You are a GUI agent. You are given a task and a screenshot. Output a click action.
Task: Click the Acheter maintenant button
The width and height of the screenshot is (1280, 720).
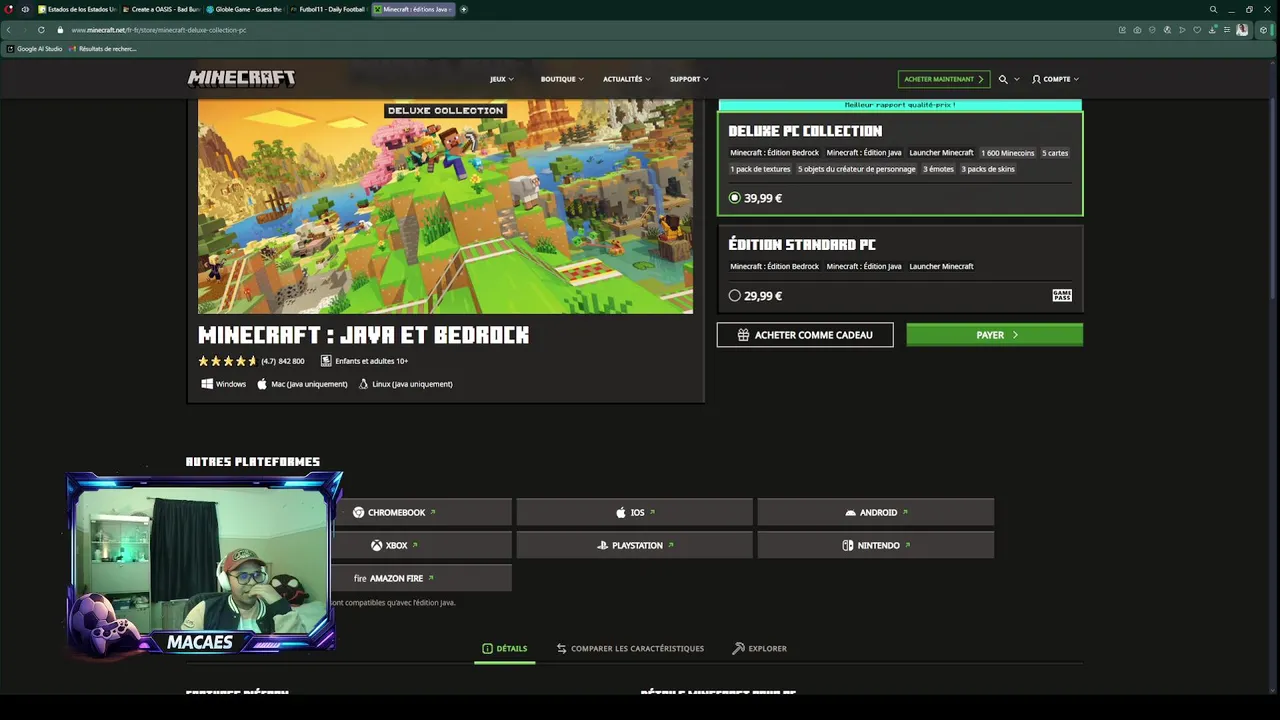944,79
